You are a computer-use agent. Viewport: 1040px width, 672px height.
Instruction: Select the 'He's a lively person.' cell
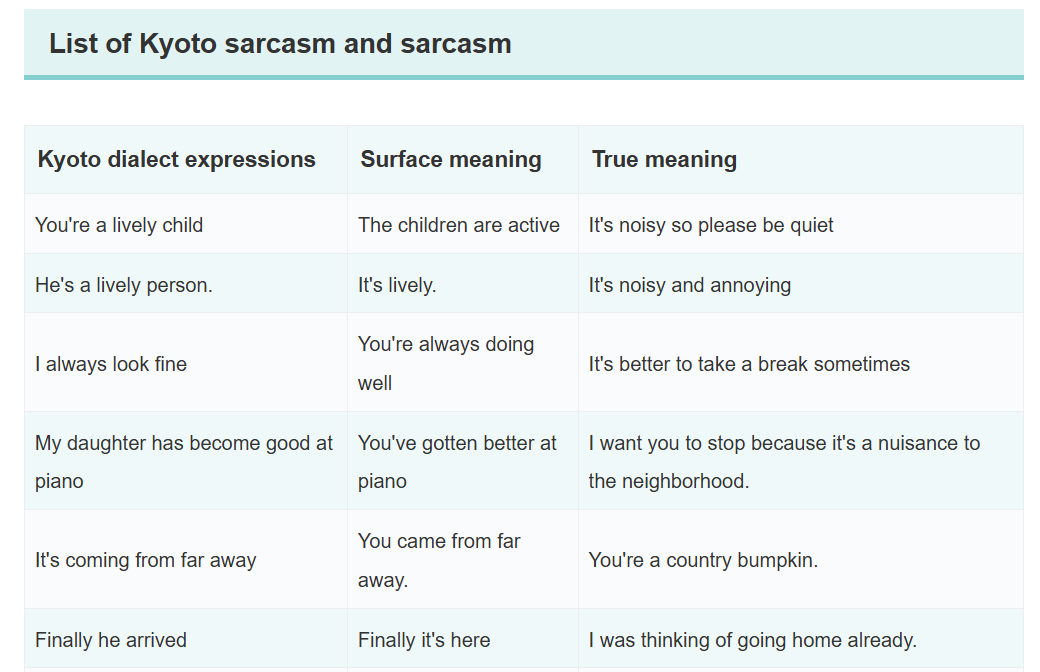pyautogui.click(x=186, y=284)
